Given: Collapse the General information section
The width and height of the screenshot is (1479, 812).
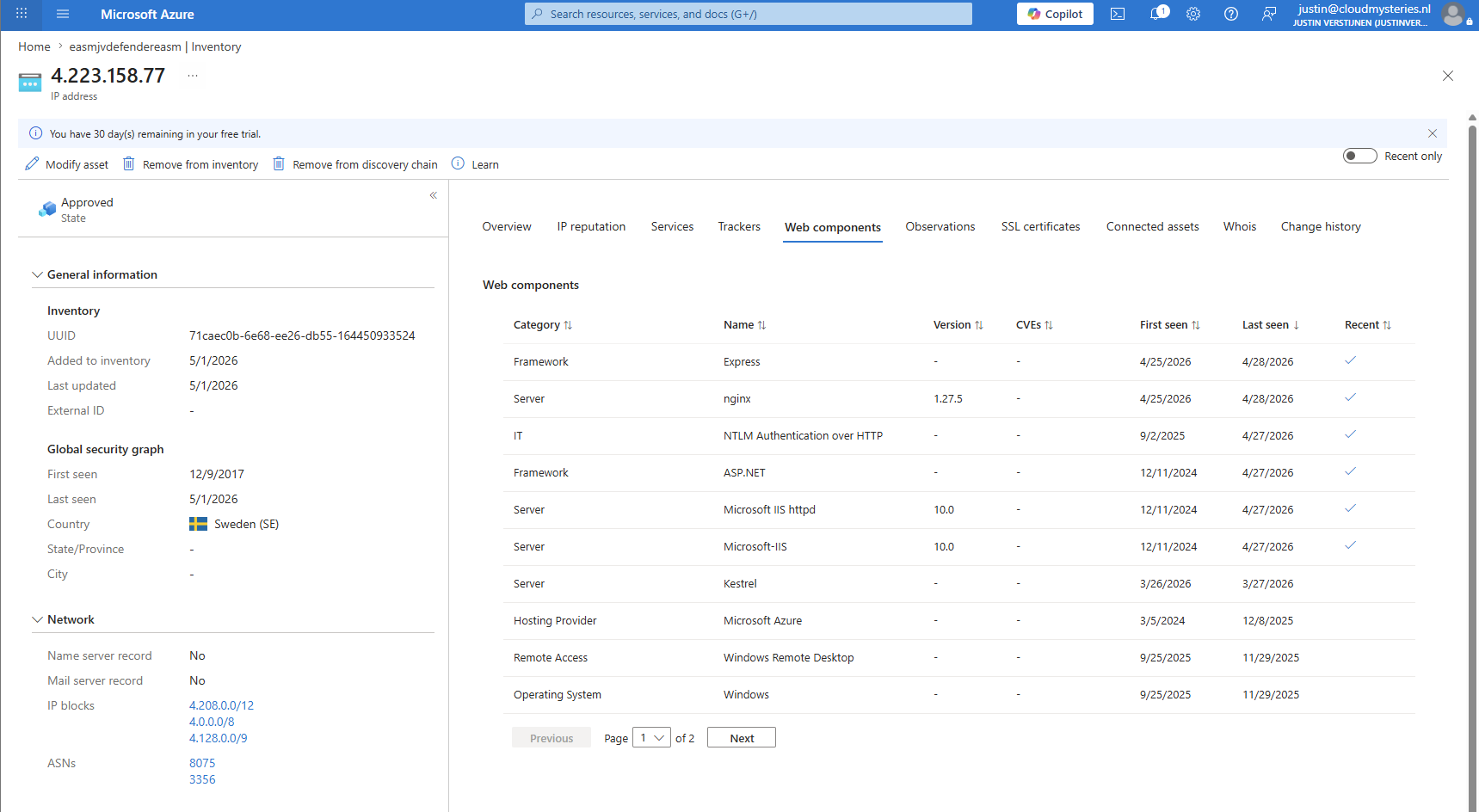Looking at the screenshot, I should click(x=37, y=274).
